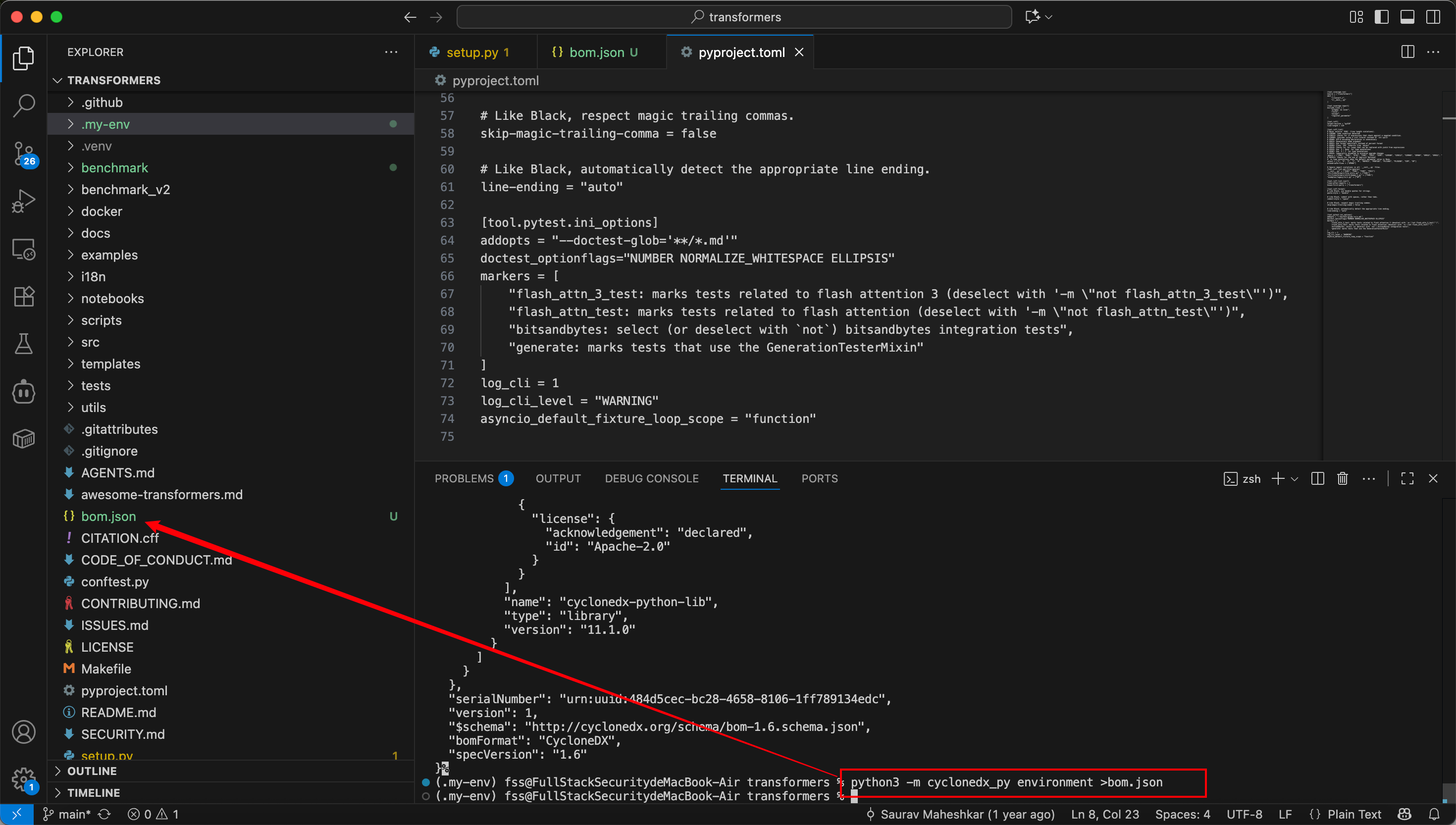1456x825 pixels.
Task: Toggle the bottom panel layout button
Action: click(1407, 17)
